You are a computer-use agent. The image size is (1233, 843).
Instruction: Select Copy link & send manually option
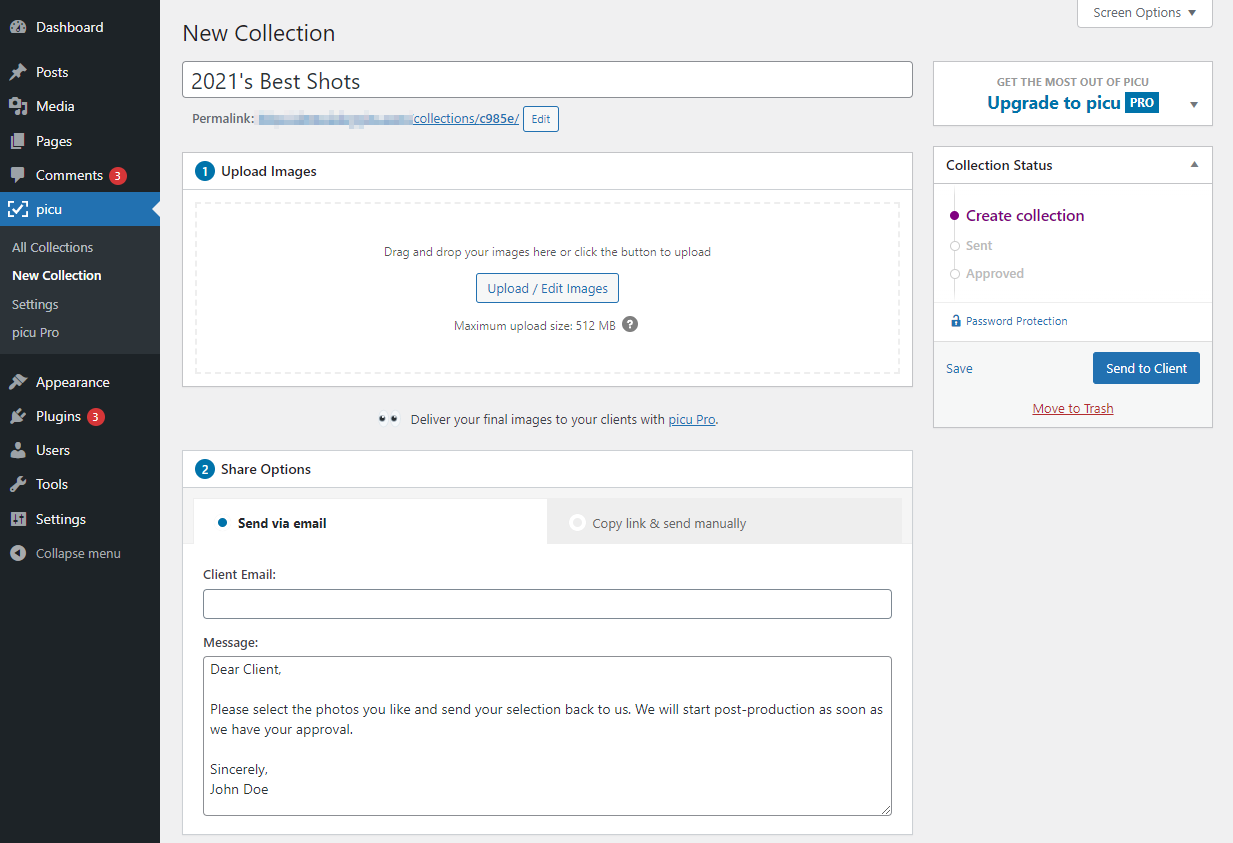659,523
